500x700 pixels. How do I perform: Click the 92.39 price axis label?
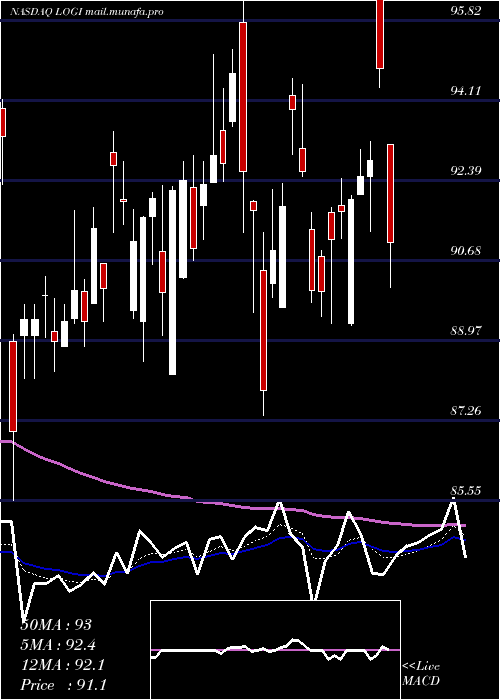[x=466, y=171]
